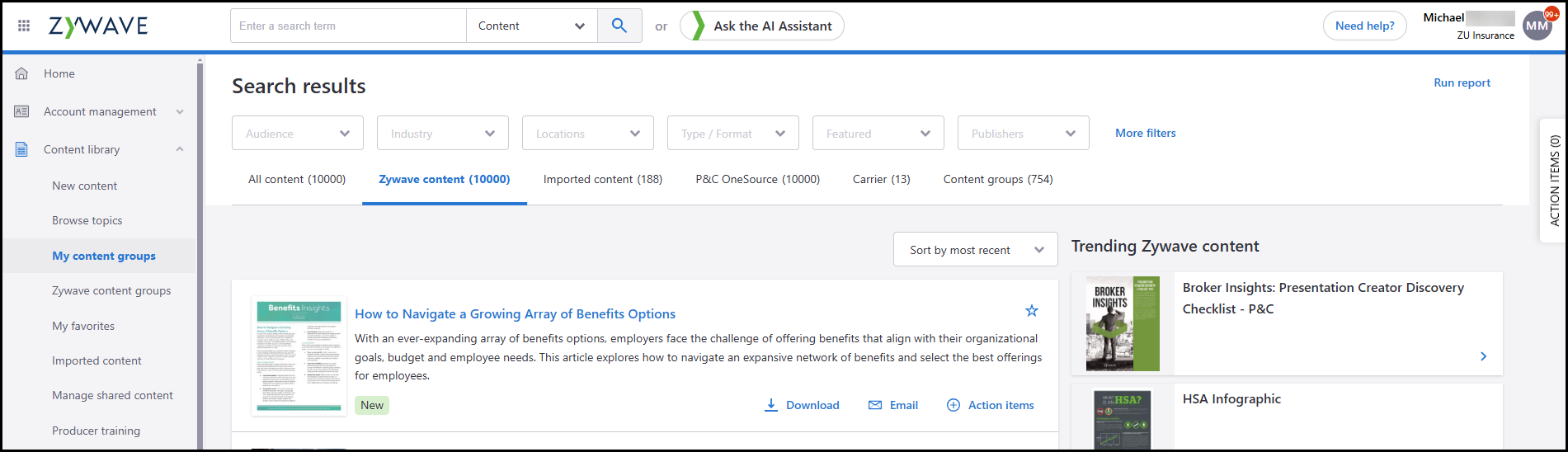
Task: Click the New tag on the article
Action: coord(372,405)
